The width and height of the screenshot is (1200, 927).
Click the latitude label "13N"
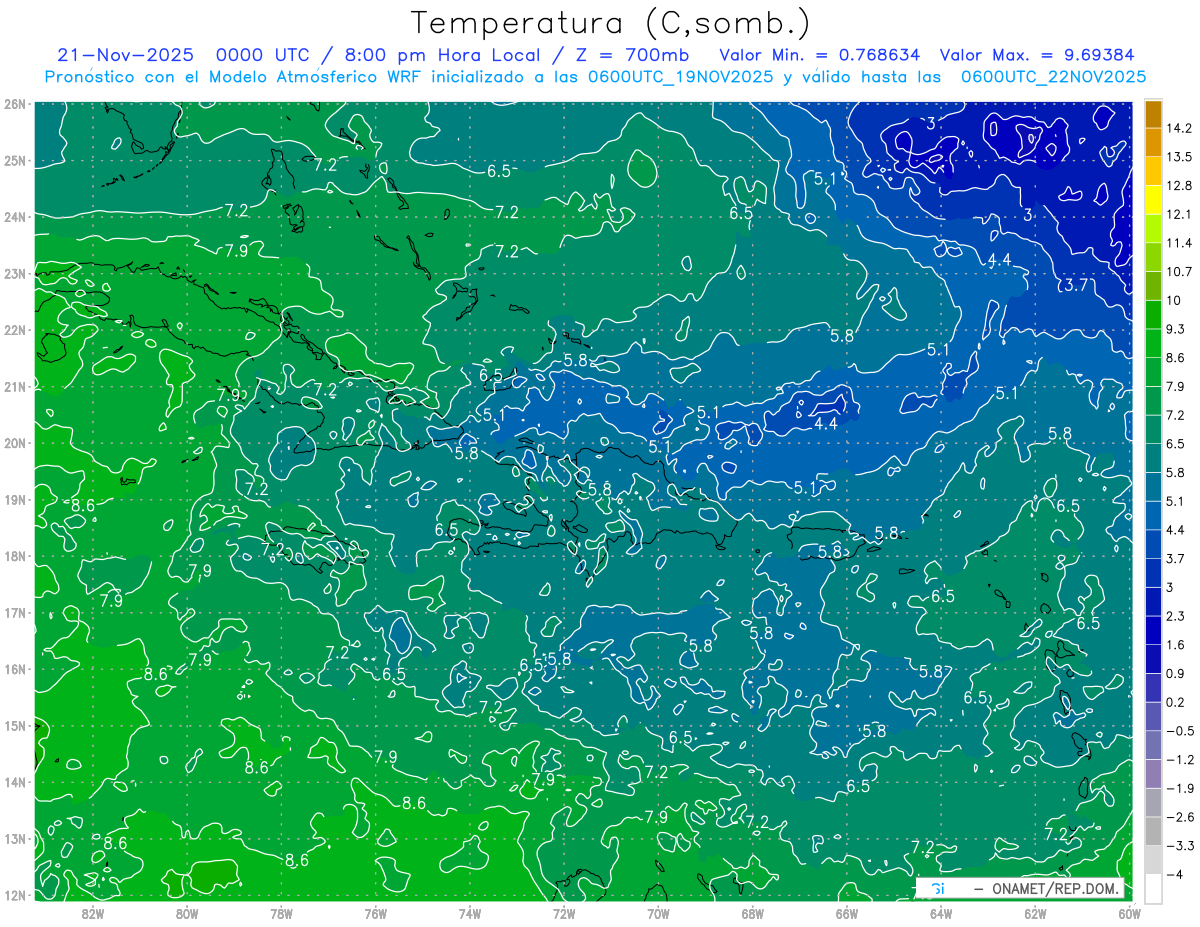pyautogui.click(x=15, y=838)
